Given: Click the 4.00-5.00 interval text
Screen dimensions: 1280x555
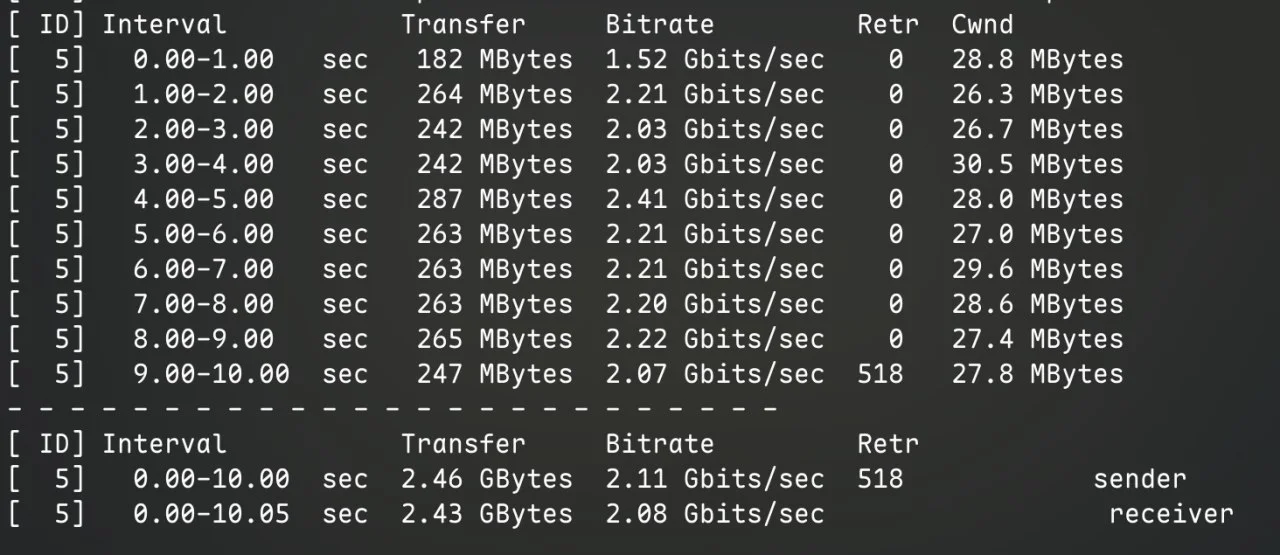Looking at the screenshot, I should tap(203, 200).
